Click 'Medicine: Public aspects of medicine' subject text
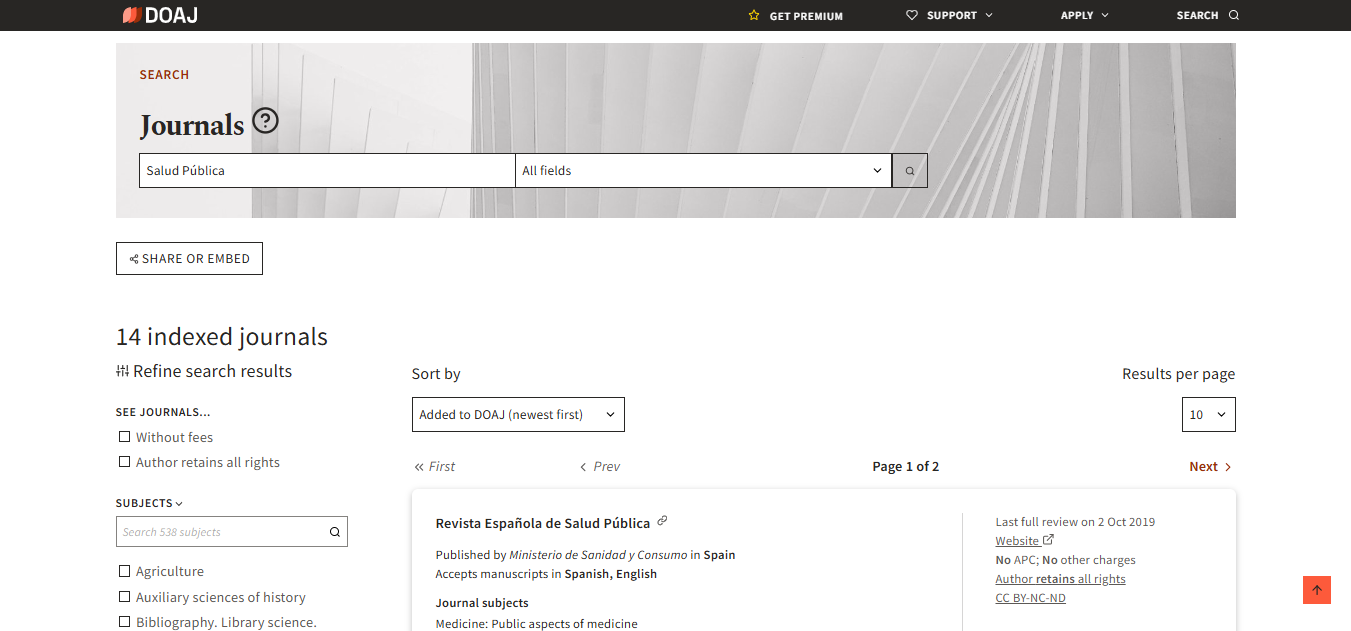 click(536, 624)
